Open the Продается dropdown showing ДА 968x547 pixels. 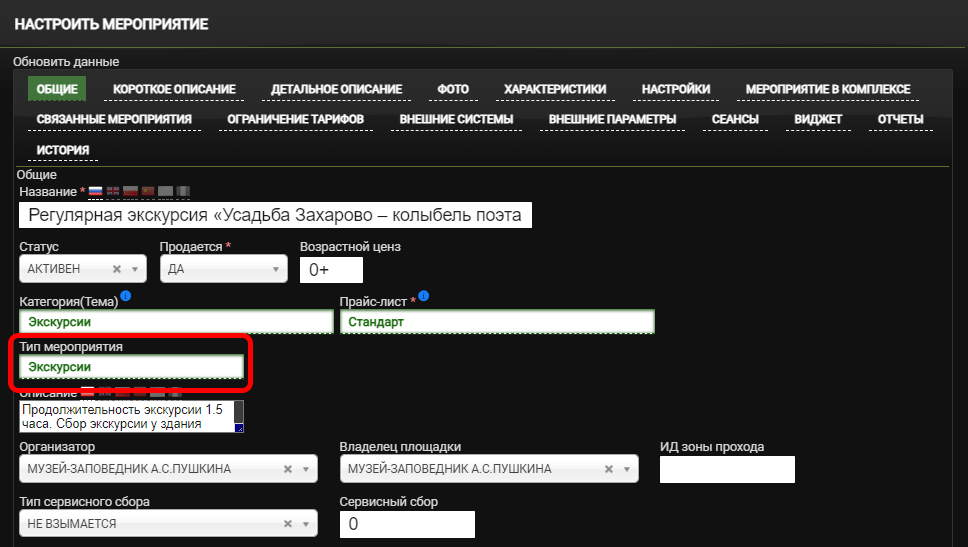click(222, 269)
